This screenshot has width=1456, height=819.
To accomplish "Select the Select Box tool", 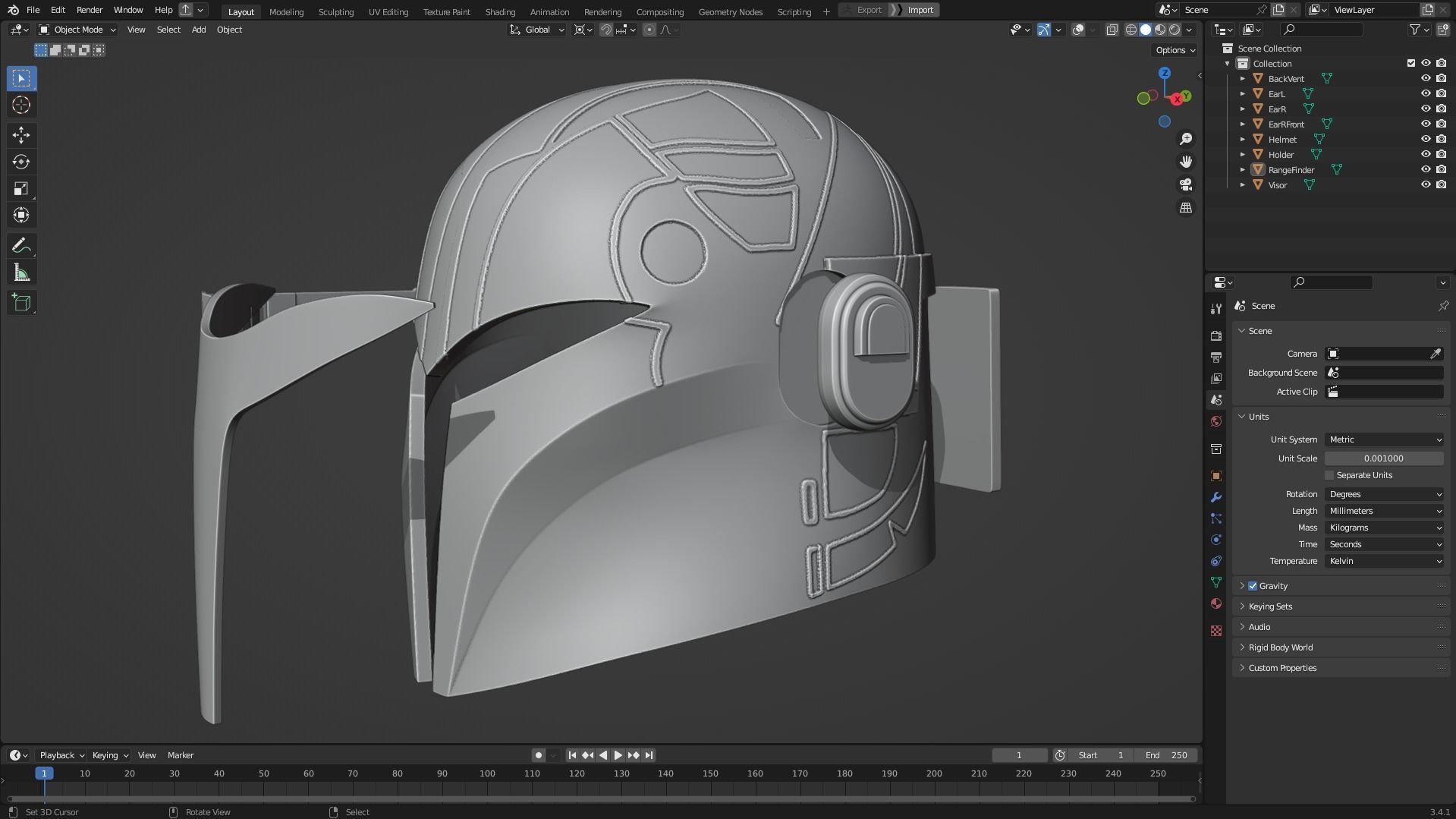I will pyautogui.click(x=21, y=78).
